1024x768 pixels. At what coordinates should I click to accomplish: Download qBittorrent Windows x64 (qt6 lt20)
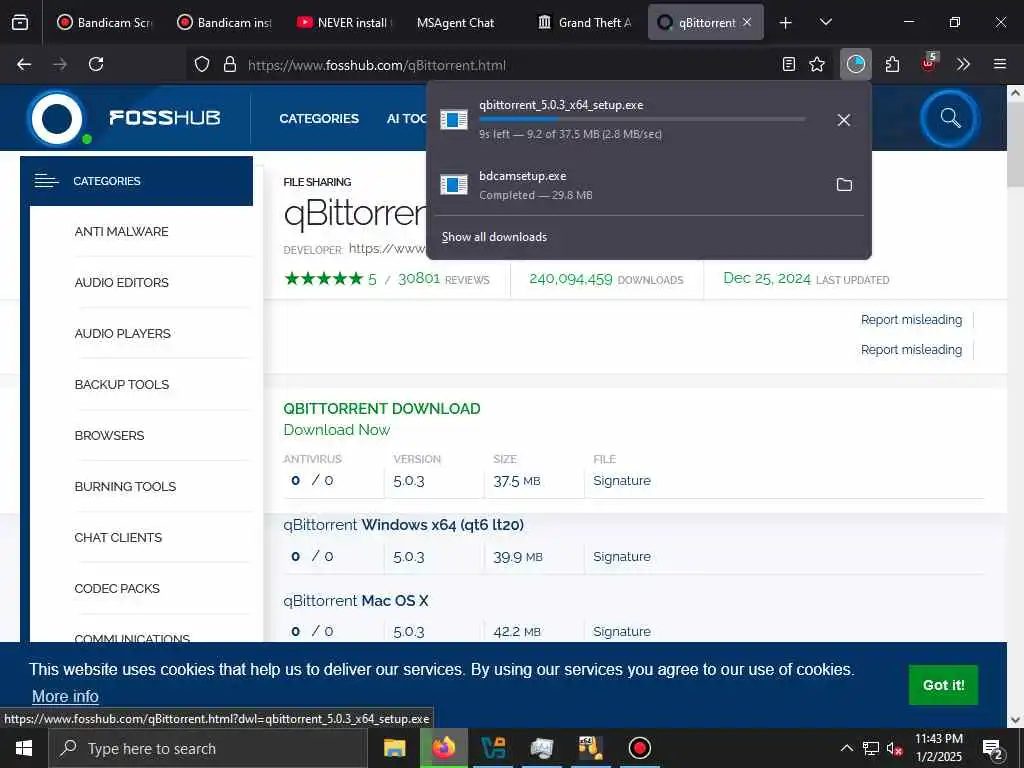tap(403, 524)
